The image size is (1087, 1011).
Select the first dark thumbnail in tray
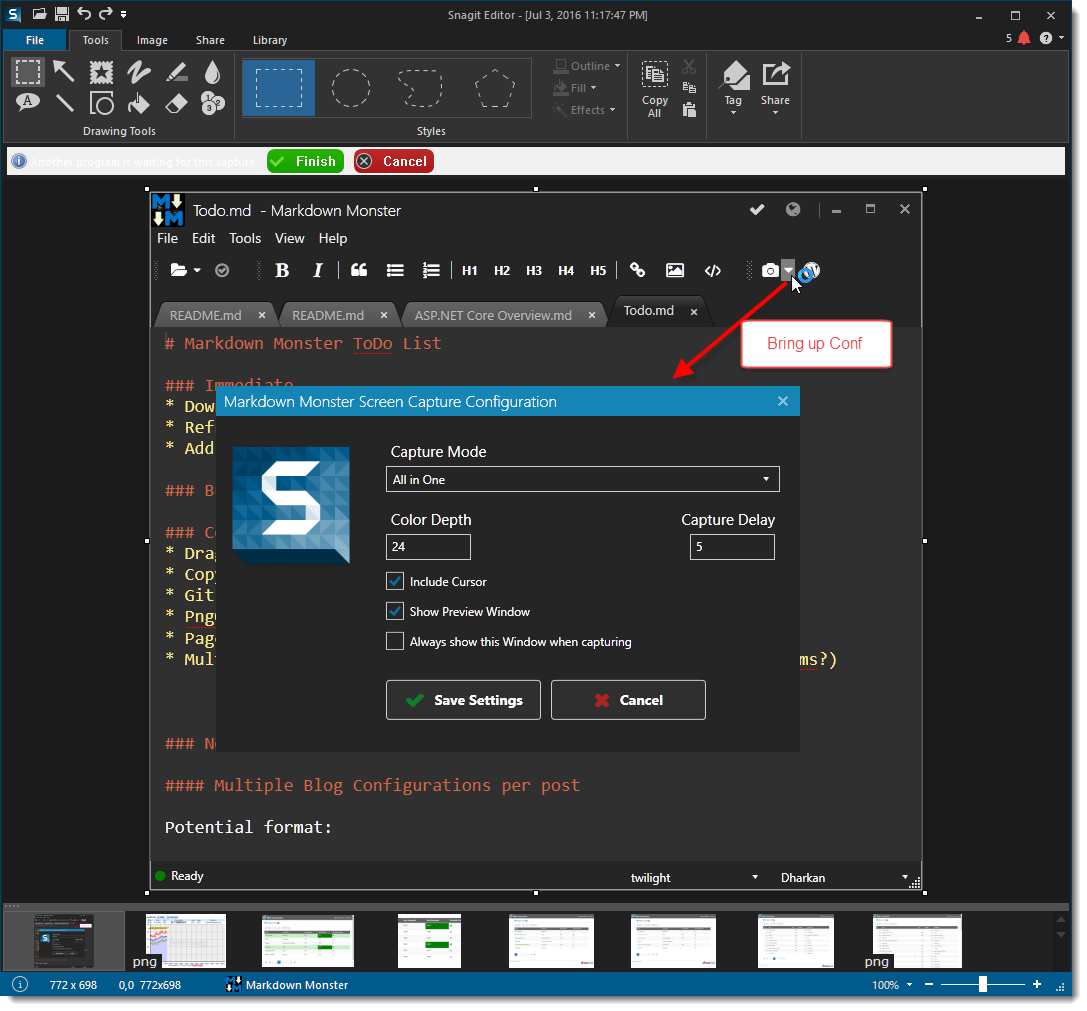(x=64, y=941)
